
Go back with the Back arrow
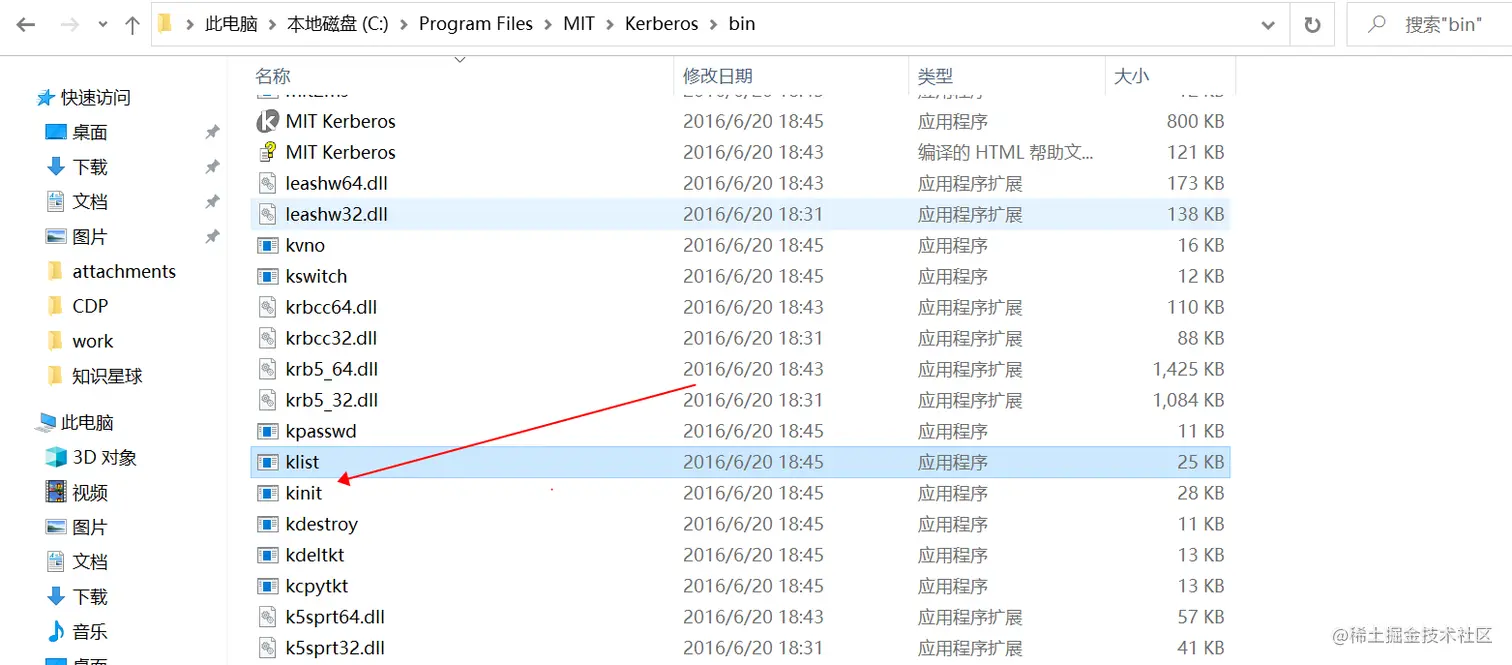pos(25,25)
